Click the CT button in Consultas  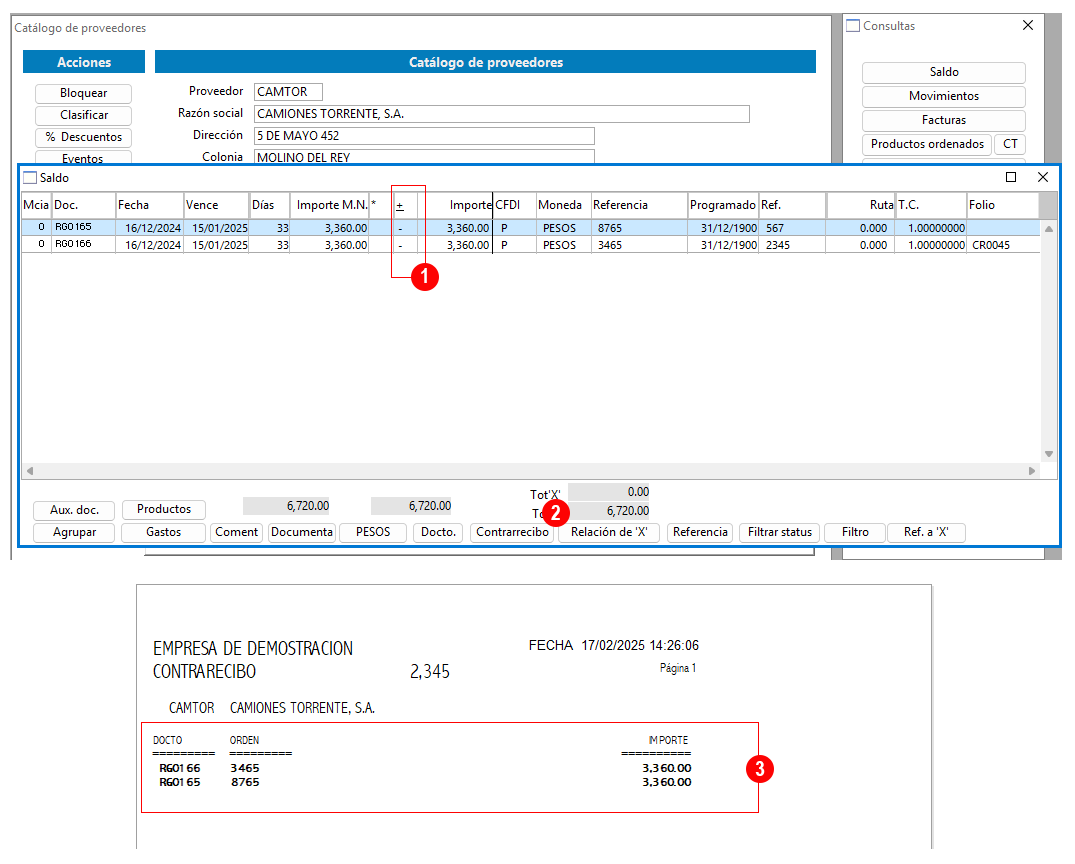pyautogui.click(x=1010, y=144)
